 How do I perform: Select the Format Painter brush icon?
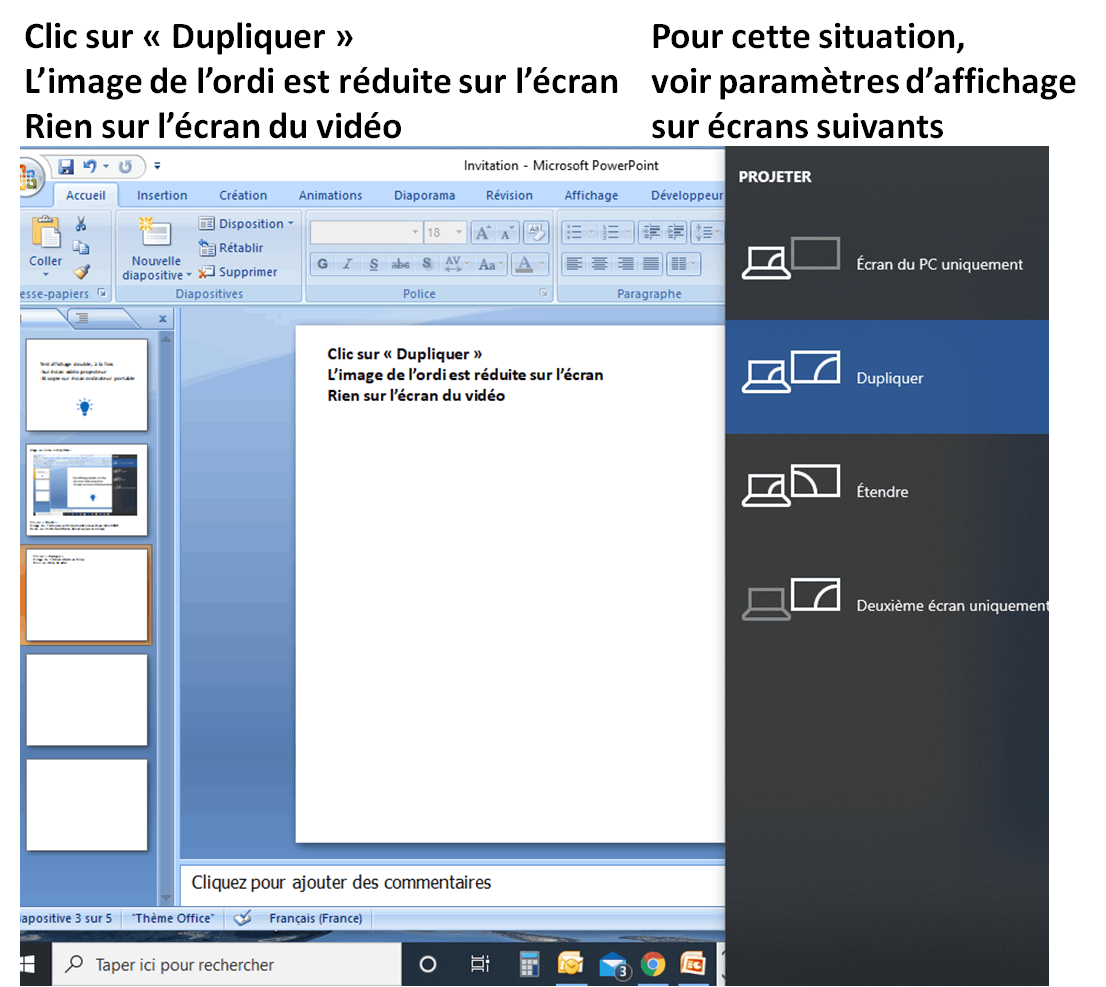click(82, 272)
